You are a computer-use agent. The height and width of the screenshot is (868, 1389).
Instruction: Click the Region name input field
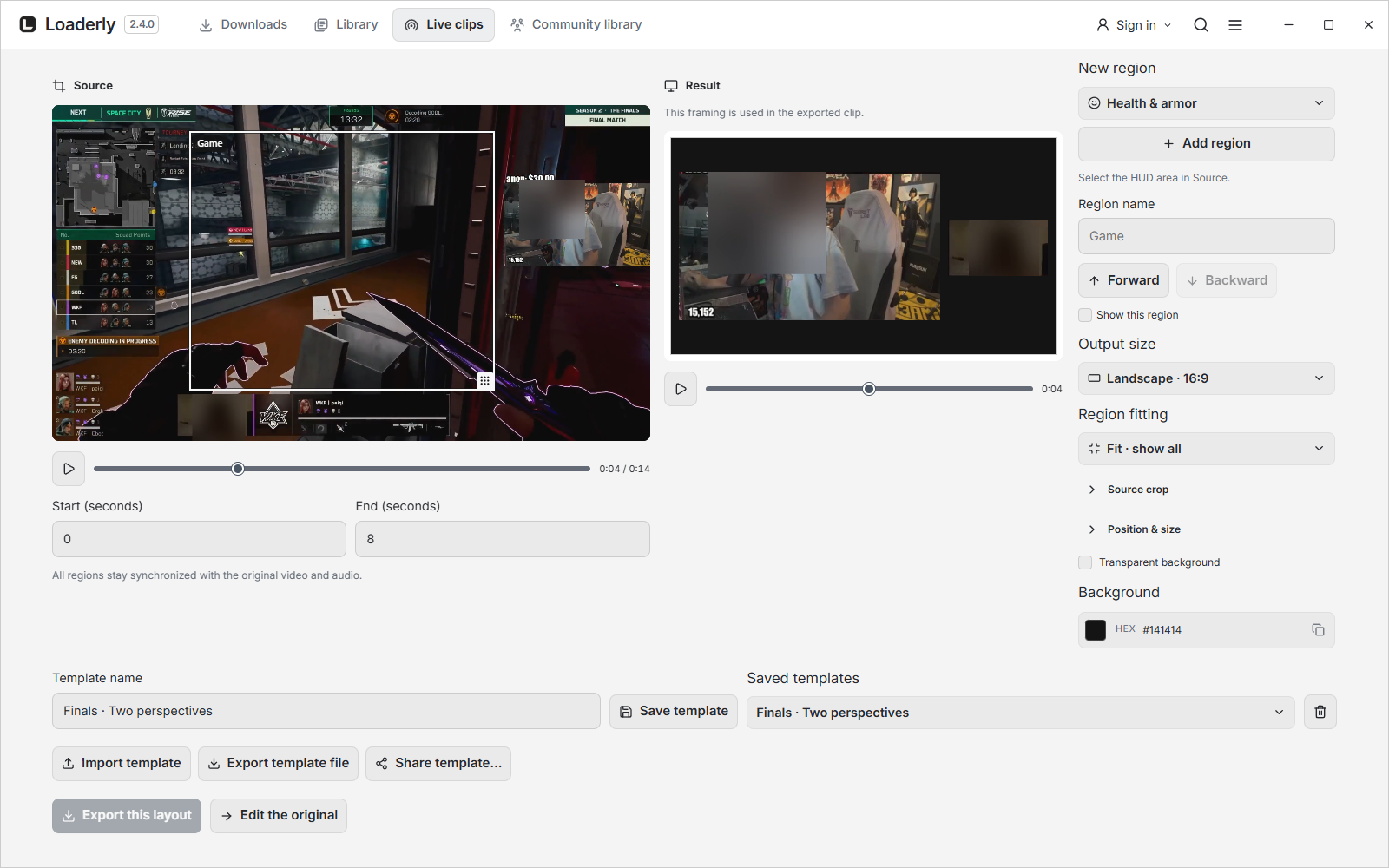click(x=1207, y=236)
